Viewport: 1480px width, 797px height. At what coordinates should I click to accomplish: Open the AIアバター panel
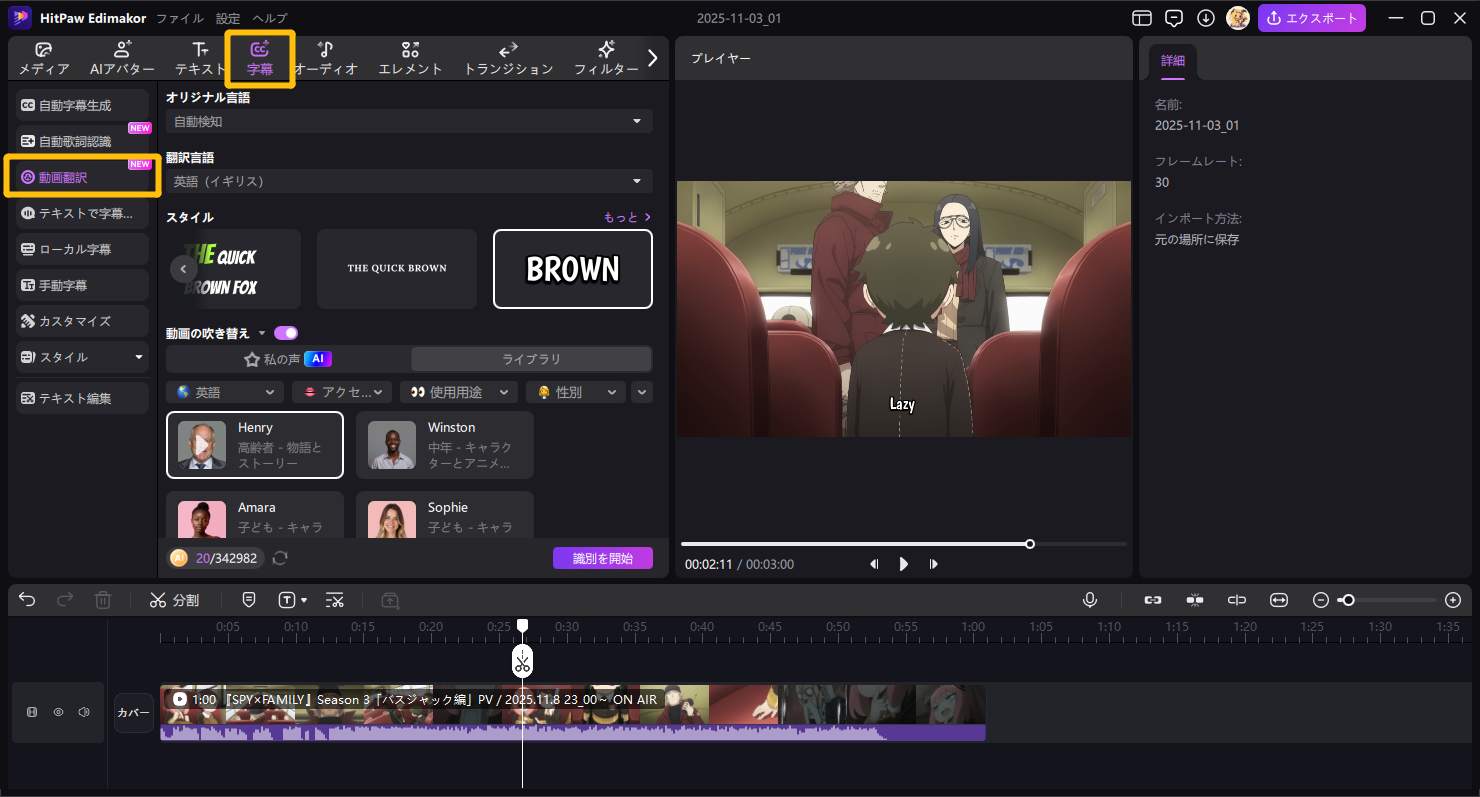(122, 57)
